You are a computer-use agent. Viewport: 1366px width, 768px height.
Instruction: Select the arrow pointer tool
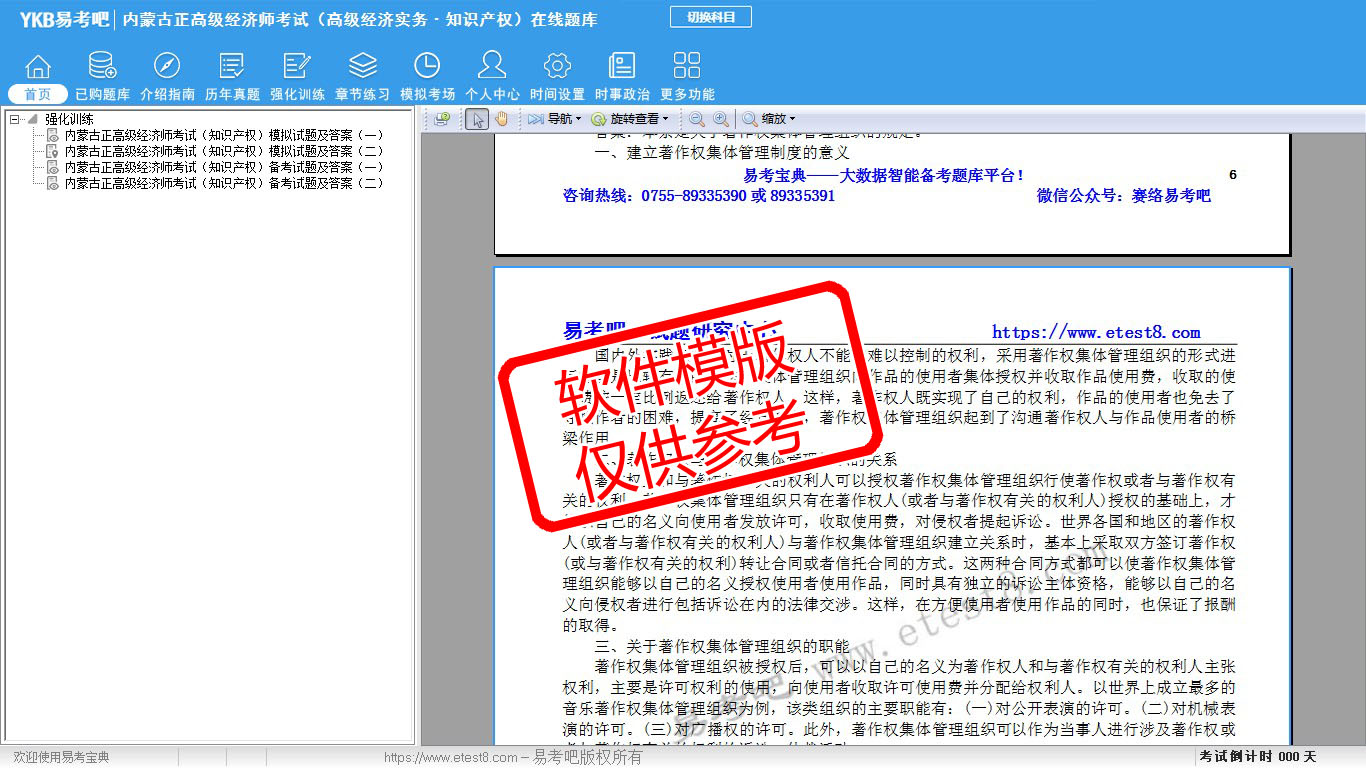coord(477,119)
